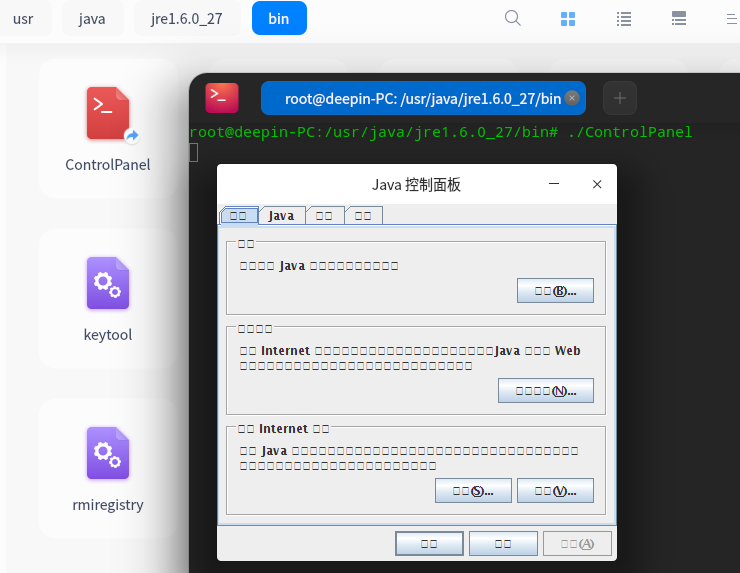
Task: Open the ControlPanel file icon
Action: tap(108, 113)
